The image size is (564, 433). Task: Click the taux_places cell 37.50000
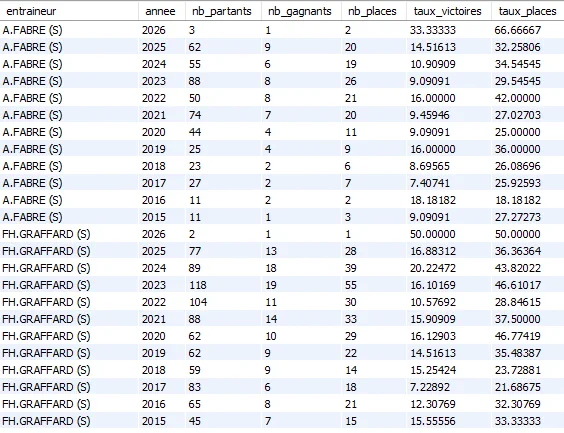(x=528, y=319)
